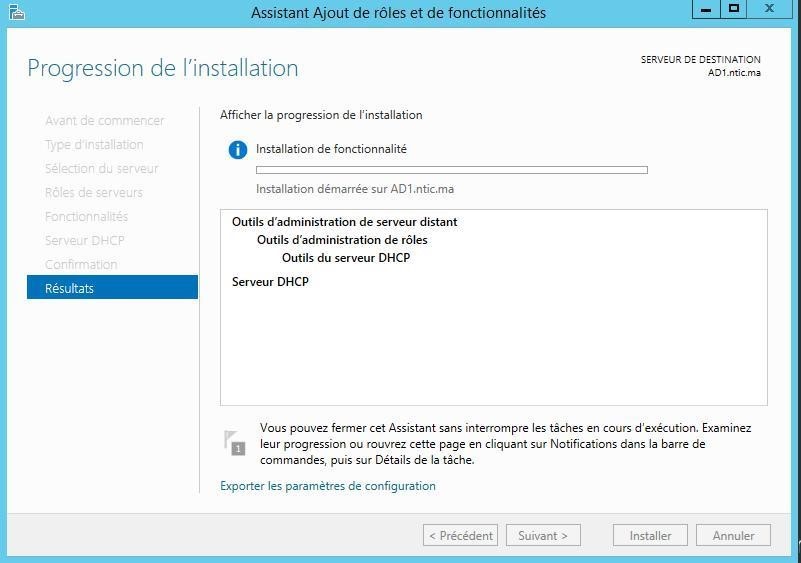Click the Précédent button
Viewport: 801px width, 563px height.
pos(460,535)
